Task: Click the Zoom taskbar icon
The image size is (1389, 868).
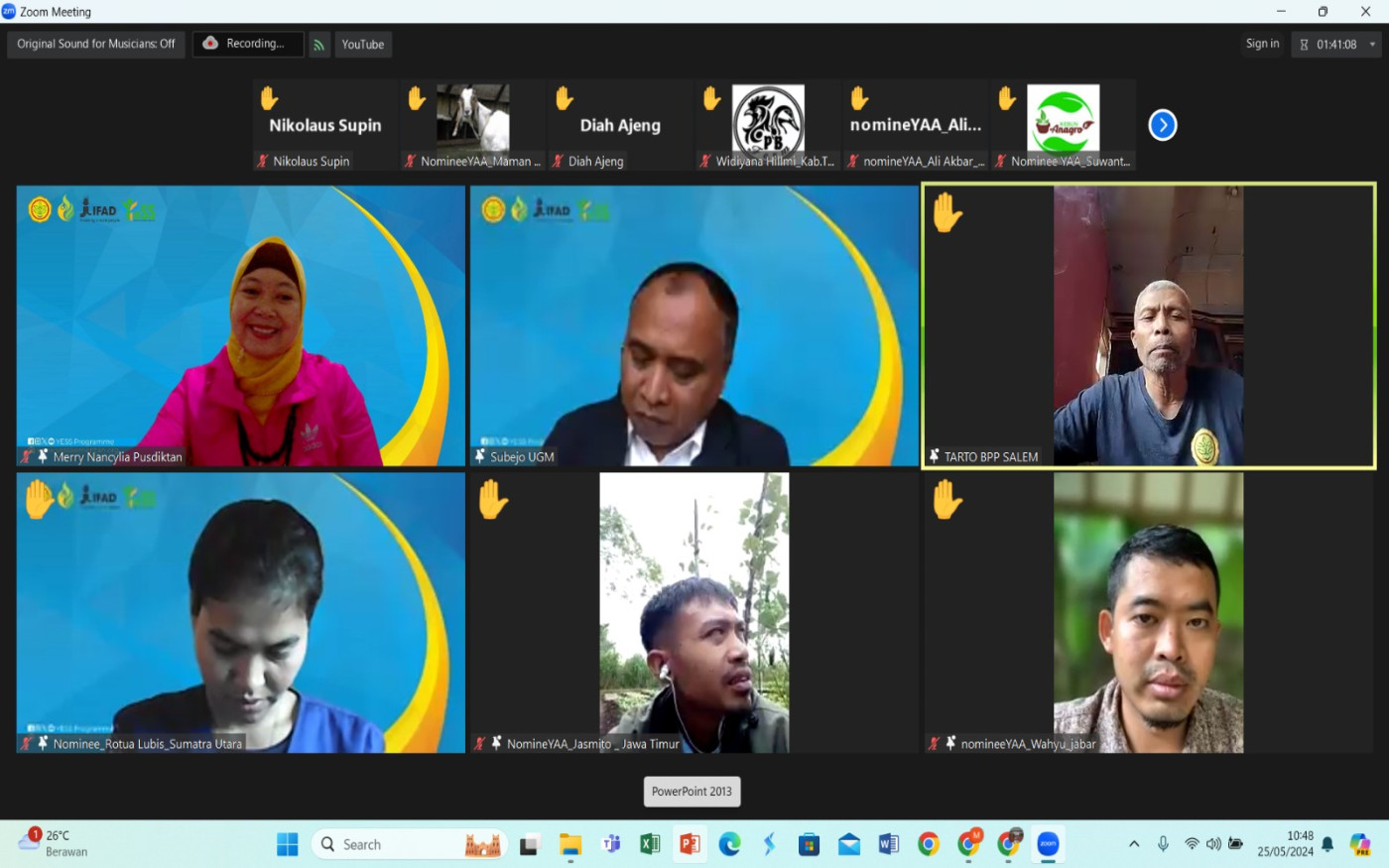Action: tap(1048, 844)
